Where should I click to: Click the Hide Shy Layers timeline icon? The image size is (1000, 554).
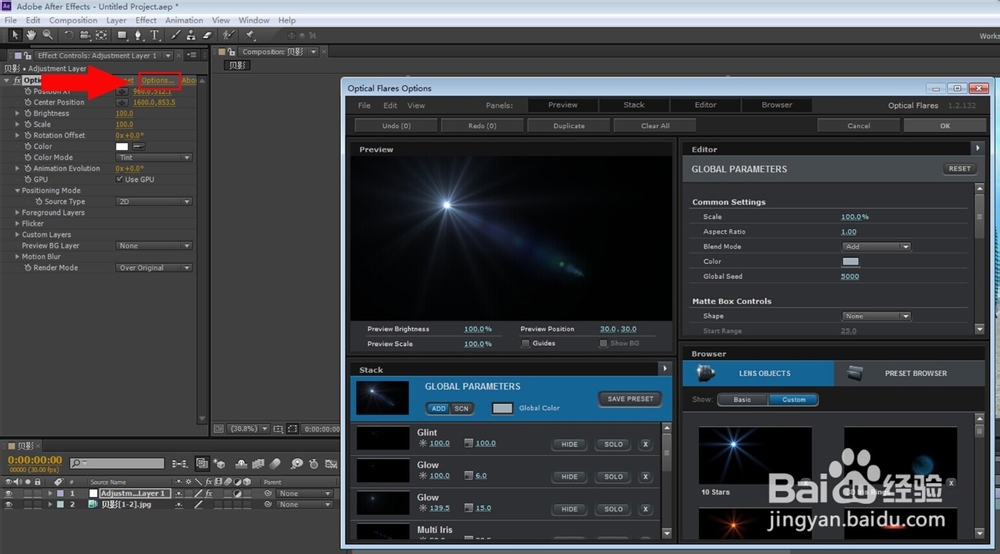coord(241,463)
